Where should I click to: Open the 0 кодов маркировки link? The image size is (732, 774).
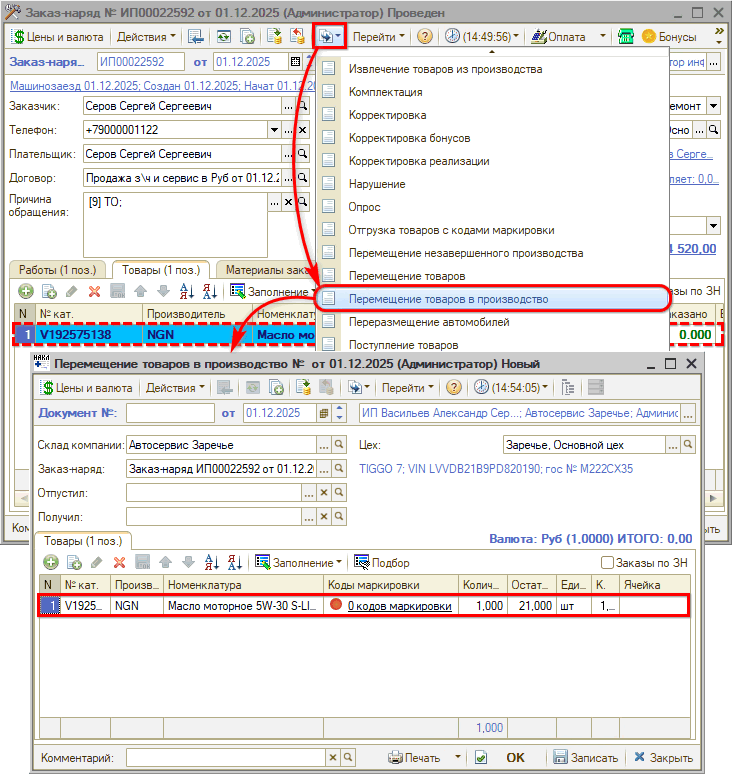click(399, 606)
